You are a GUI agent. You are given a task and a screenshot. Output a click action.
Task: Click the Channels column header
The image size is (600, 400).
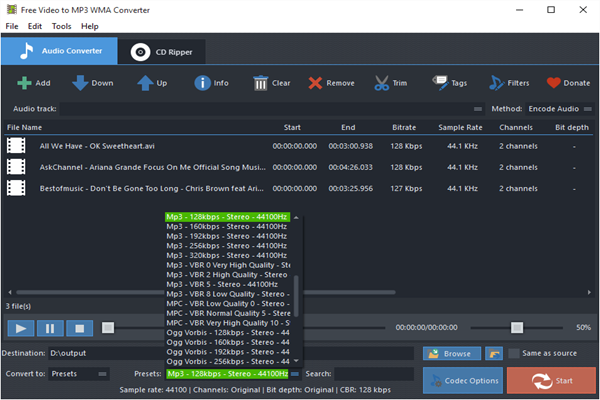pyautogui.click(x=516, y=127)
